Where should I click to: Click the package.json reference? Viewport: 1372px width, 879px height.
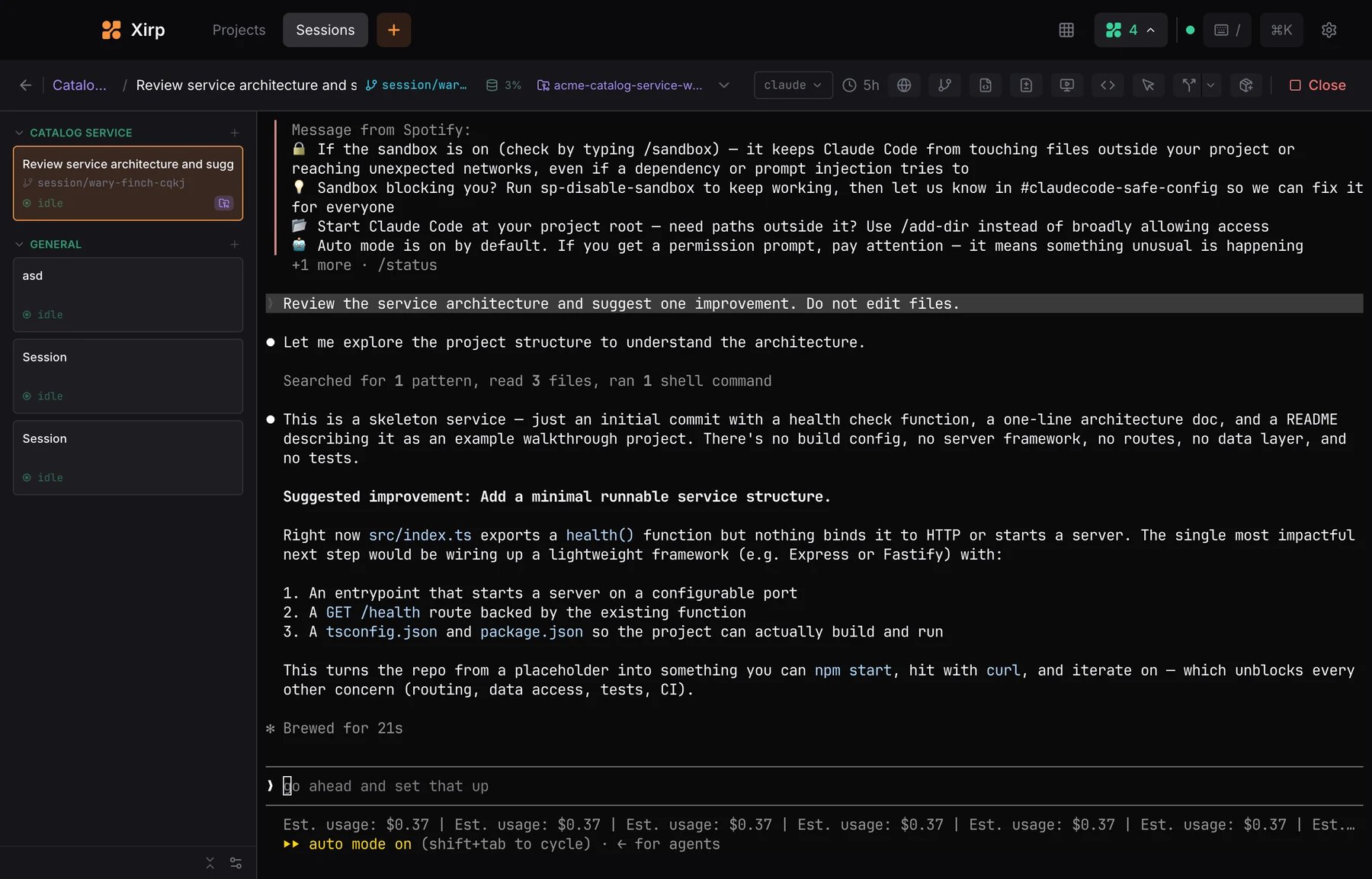pos(531,632)
